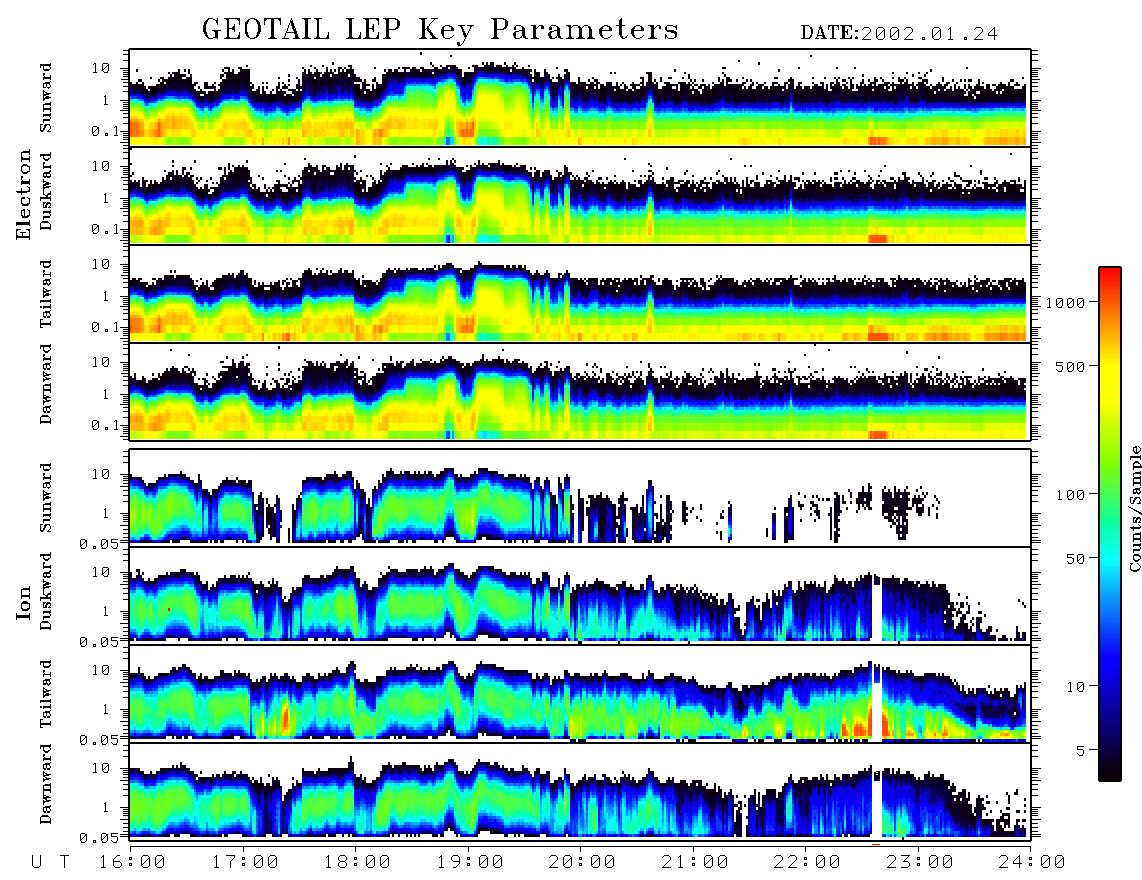Select the Electron Duskward panel label

(46, 191)
